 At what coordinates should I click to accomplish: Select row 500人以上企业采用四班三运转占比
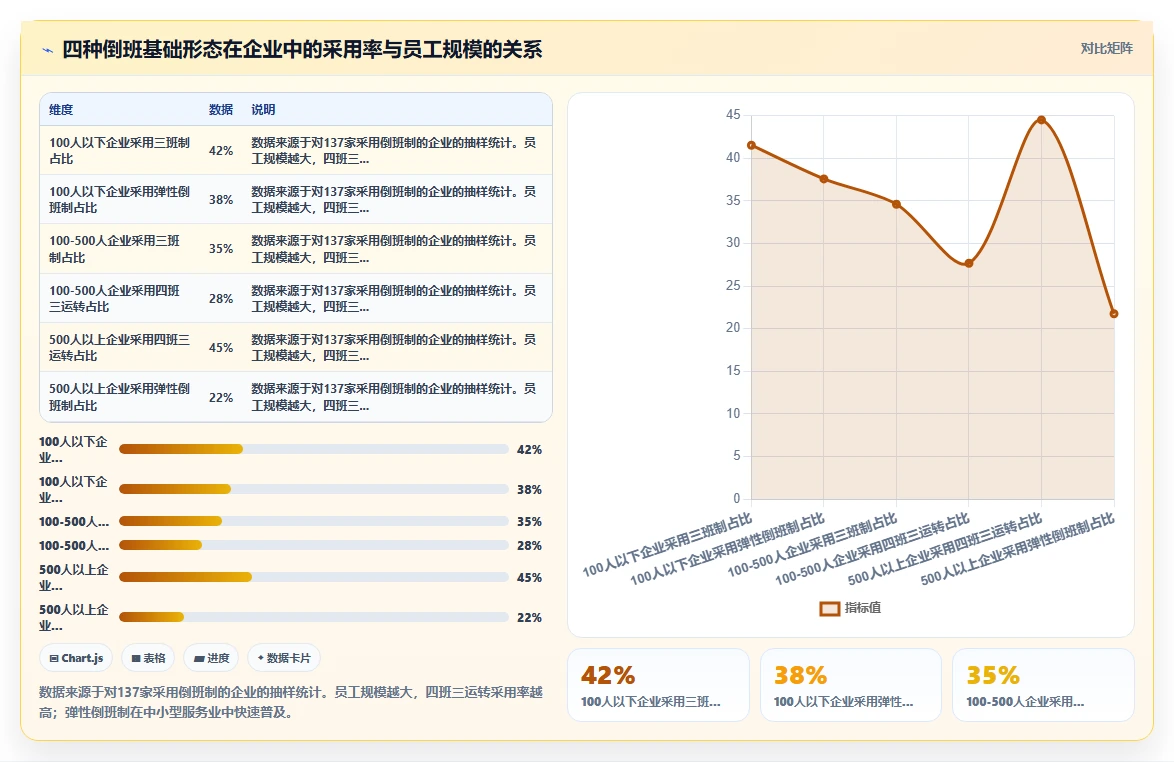(296, 347)
